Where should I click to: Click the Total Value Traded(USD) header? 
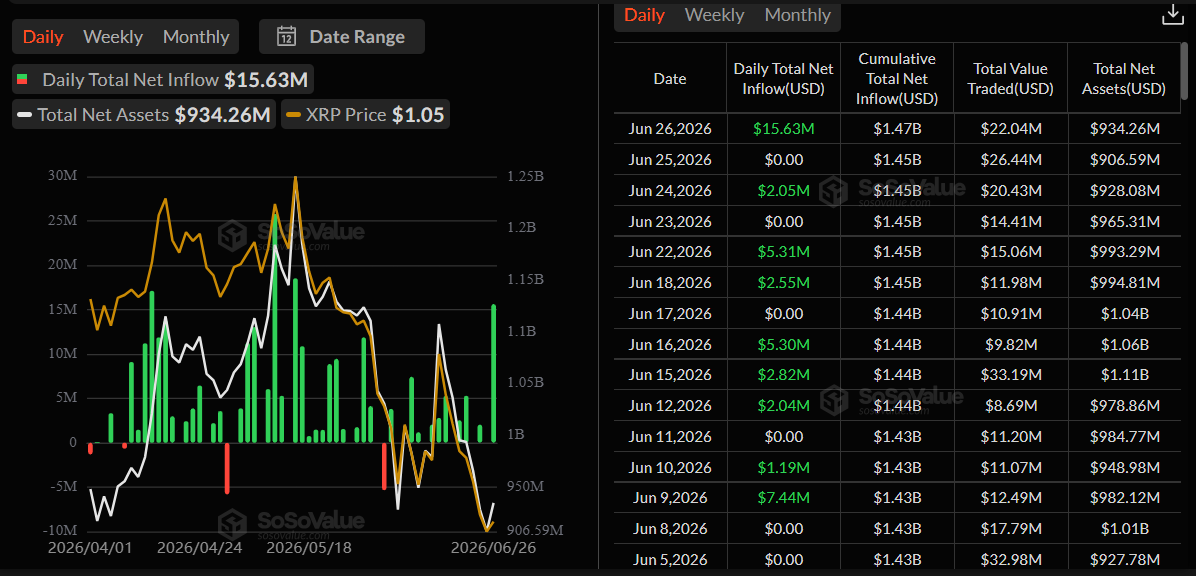[x=1010, y=79]
